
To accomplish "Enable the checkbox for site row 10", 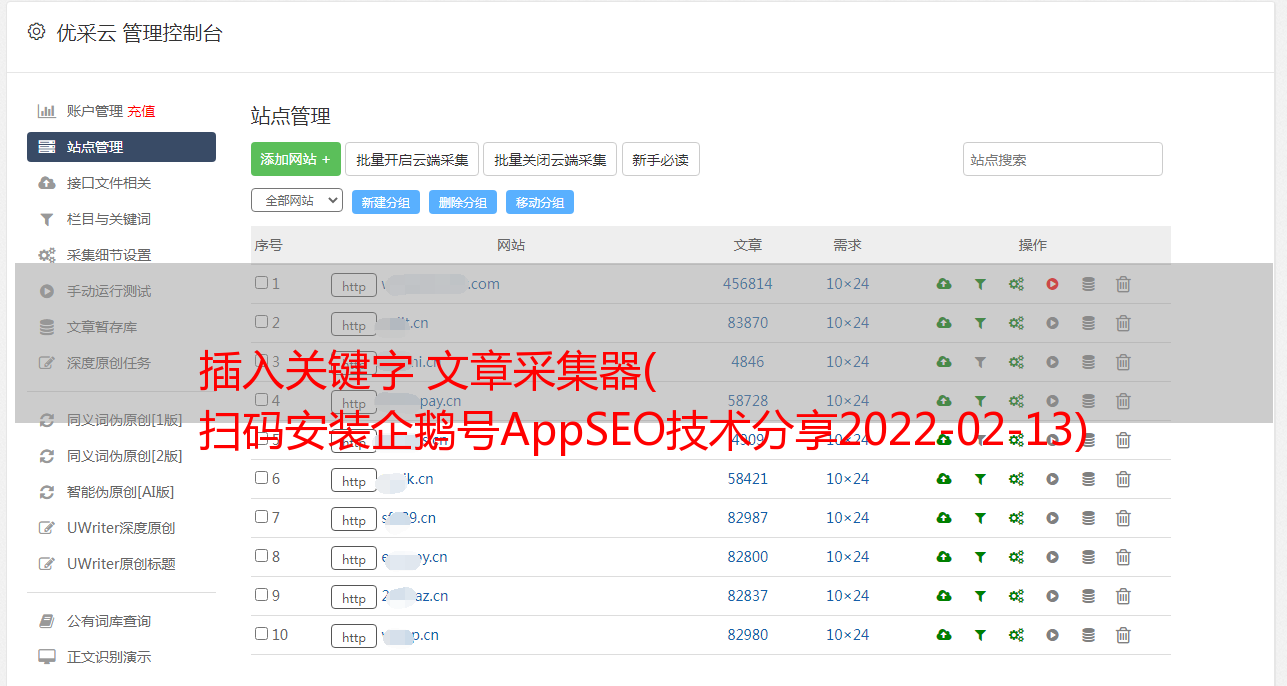I will click(261, 634).
